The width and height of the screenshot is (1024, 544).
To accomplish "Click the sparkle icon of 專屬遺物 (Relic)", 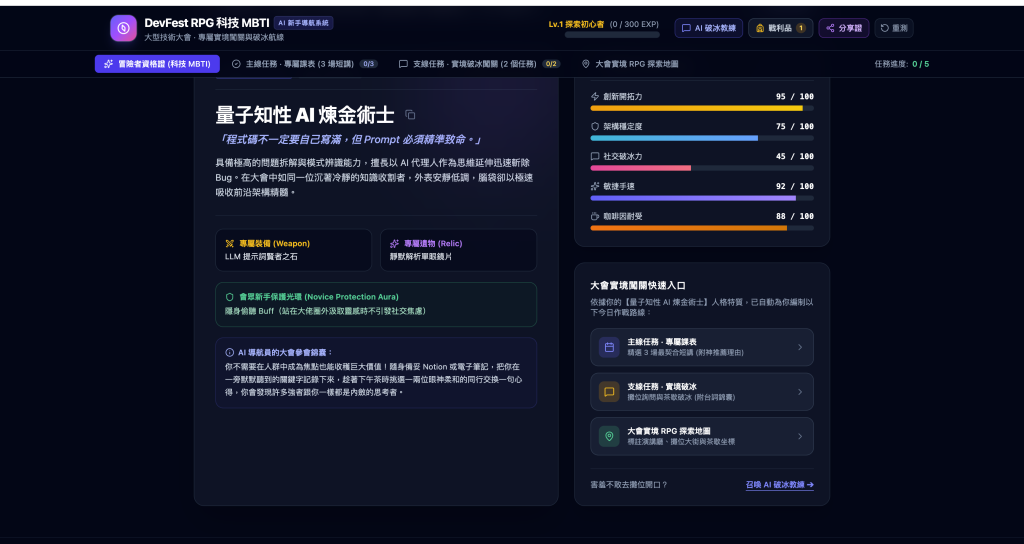I will pyautogui.click(x=394, y=244).
